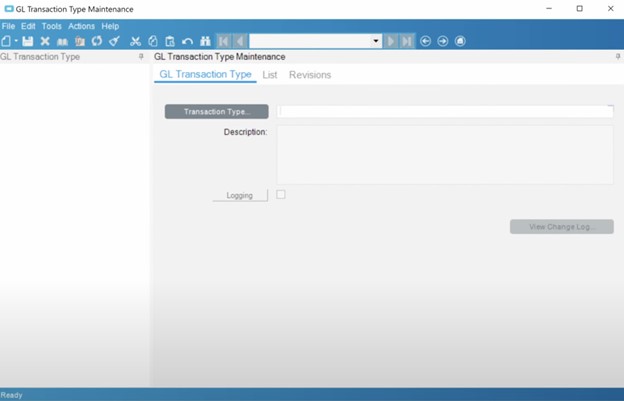This screenshot has width=624, height=401.
Task: Click the Cut scissors icon
Action: (x=135, y=41)
